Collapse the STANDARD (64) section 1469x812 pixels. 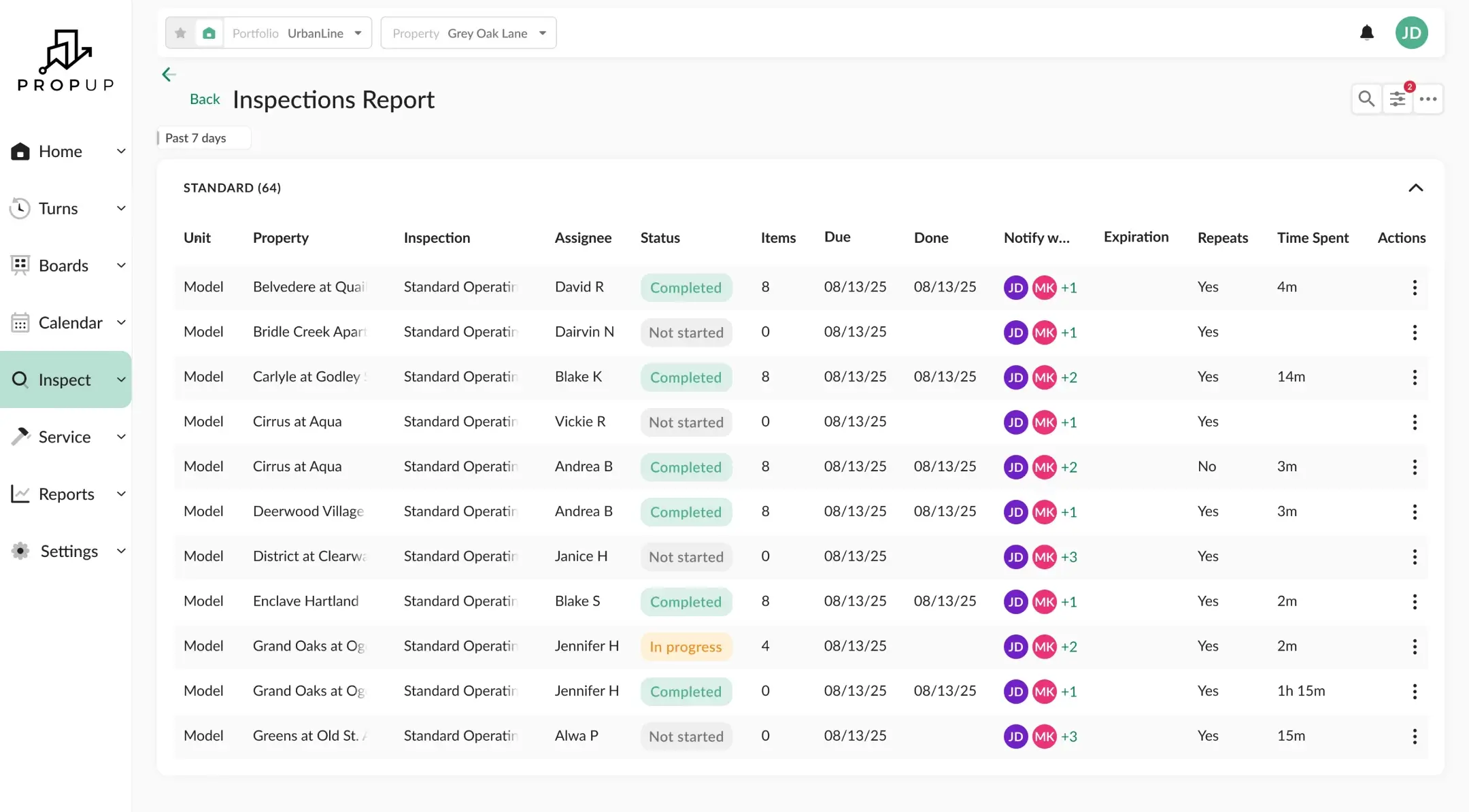pyautogui.click(x=1415, y=188)
